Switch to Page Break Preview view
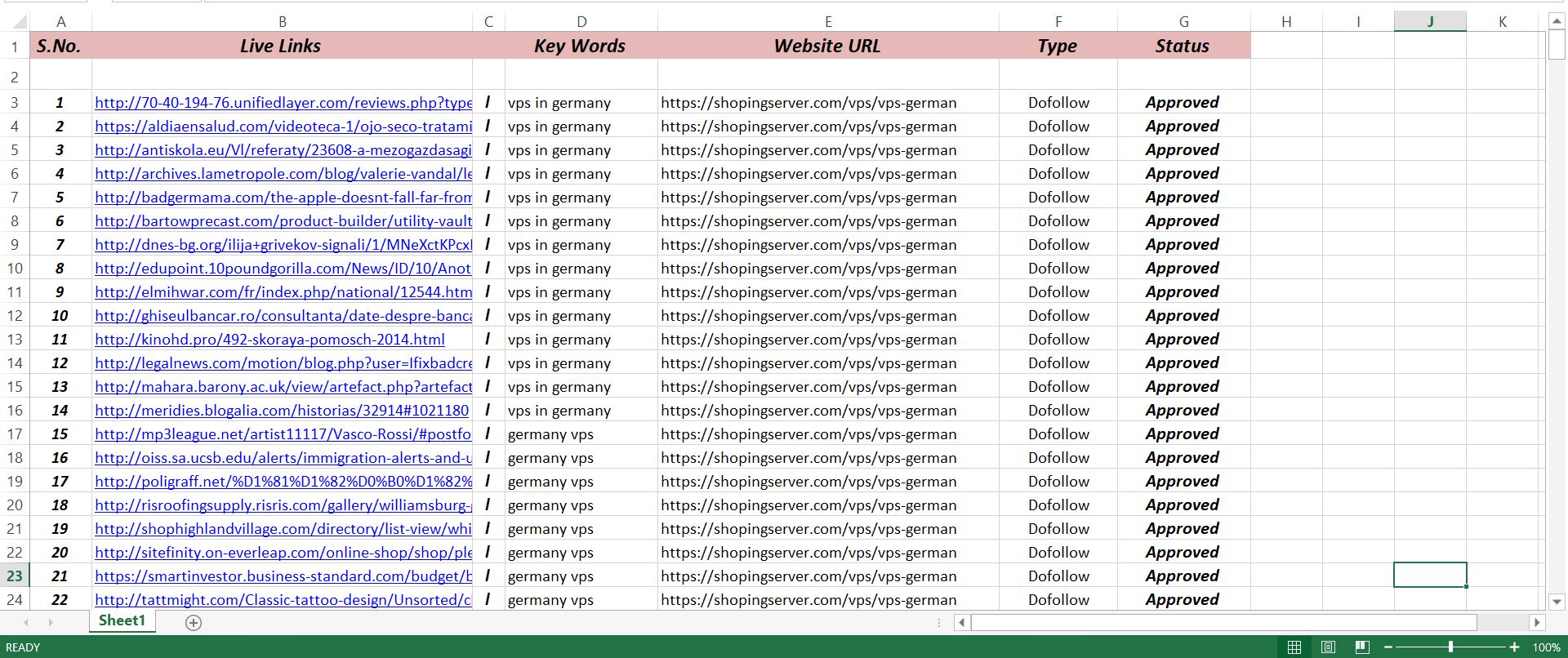The width and height of the screenshot is (1568, 658). (x=1361, y=647)
